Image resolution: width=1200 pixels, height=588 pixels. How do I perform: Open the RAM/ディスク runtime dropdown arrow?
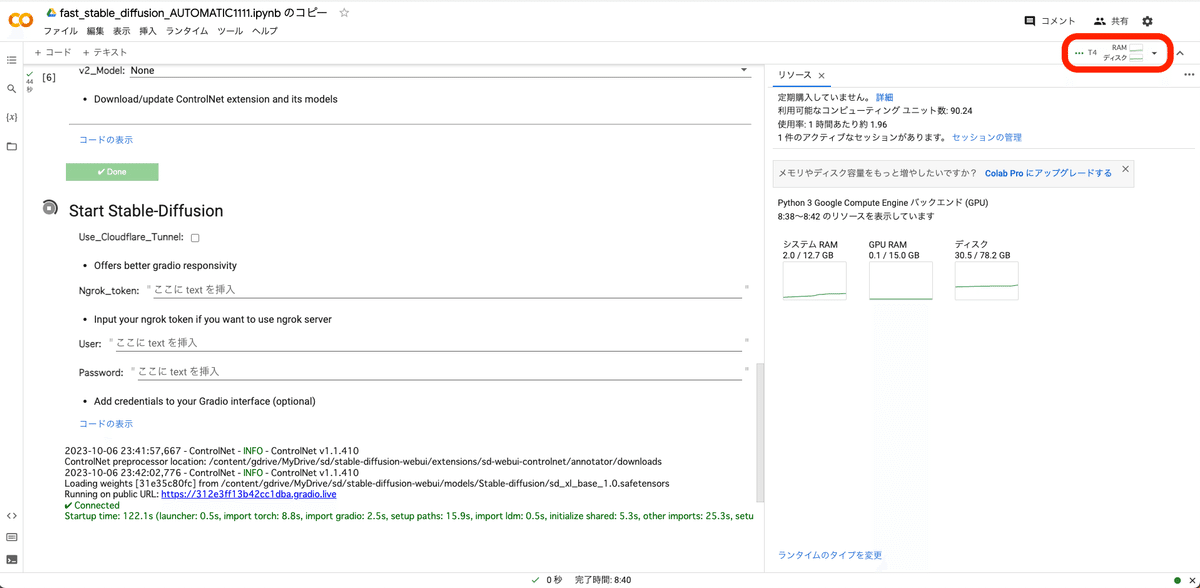pyautogui.click(x=1154, y=53)
